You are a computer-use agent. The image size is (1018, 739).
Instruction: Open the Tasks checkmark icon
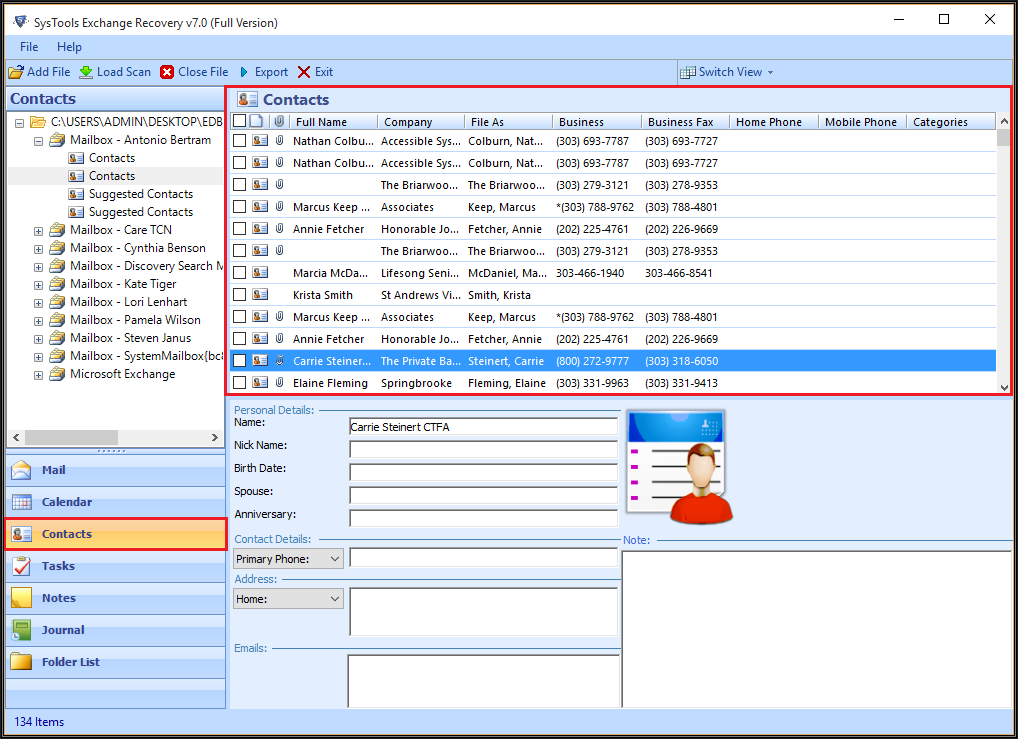[21, 566]
